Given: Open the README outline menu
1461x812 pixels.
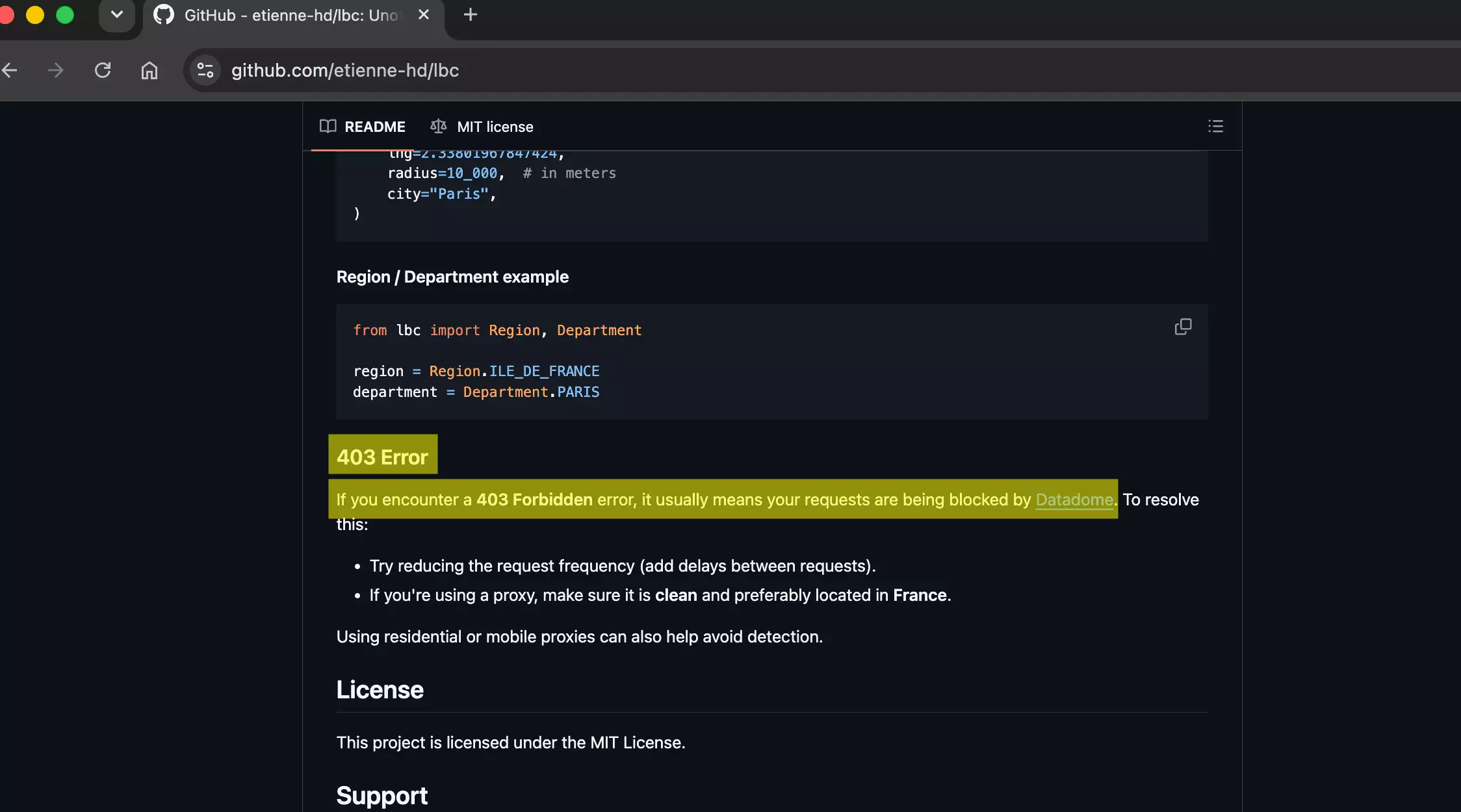Looking at the screenshot, I should pos(1215,126).
